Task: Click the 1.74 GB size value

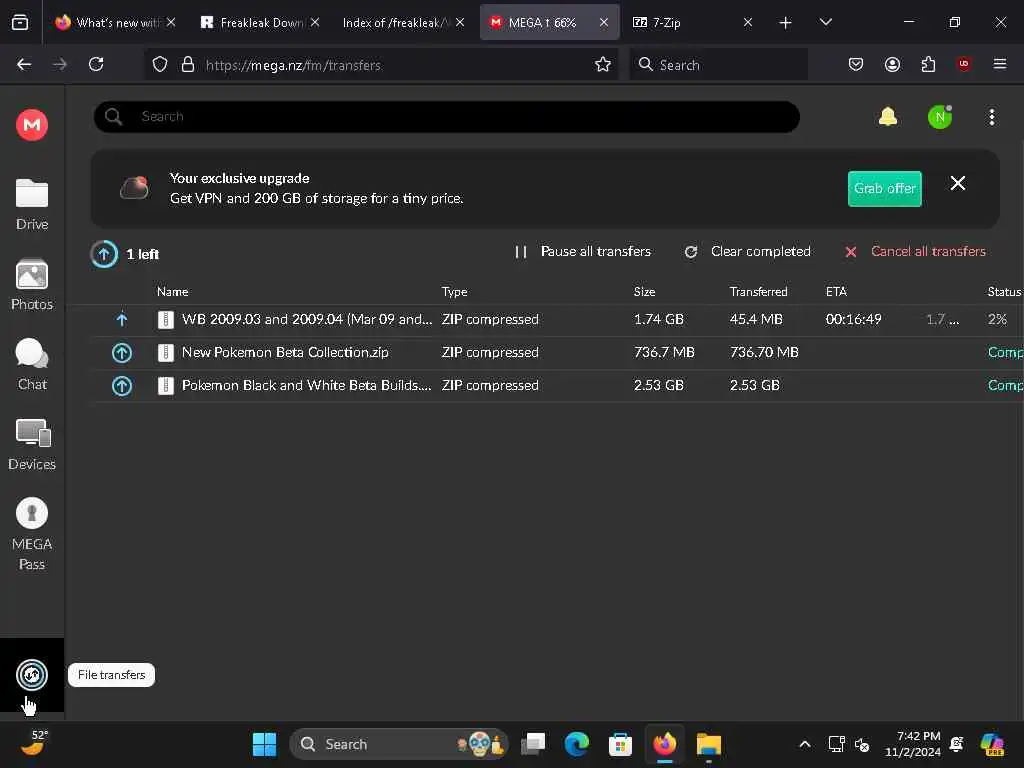Action: pyautogui.click(x=658, y=319)
